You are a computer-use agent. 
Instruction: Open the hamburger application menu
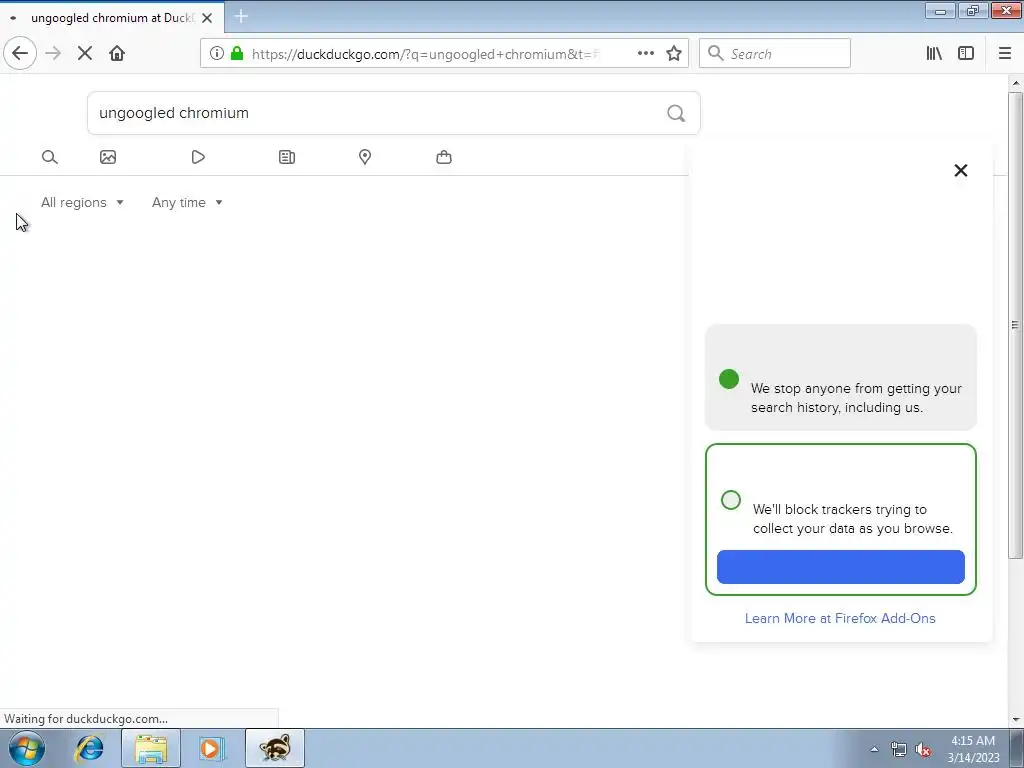tap(1005, 54)
